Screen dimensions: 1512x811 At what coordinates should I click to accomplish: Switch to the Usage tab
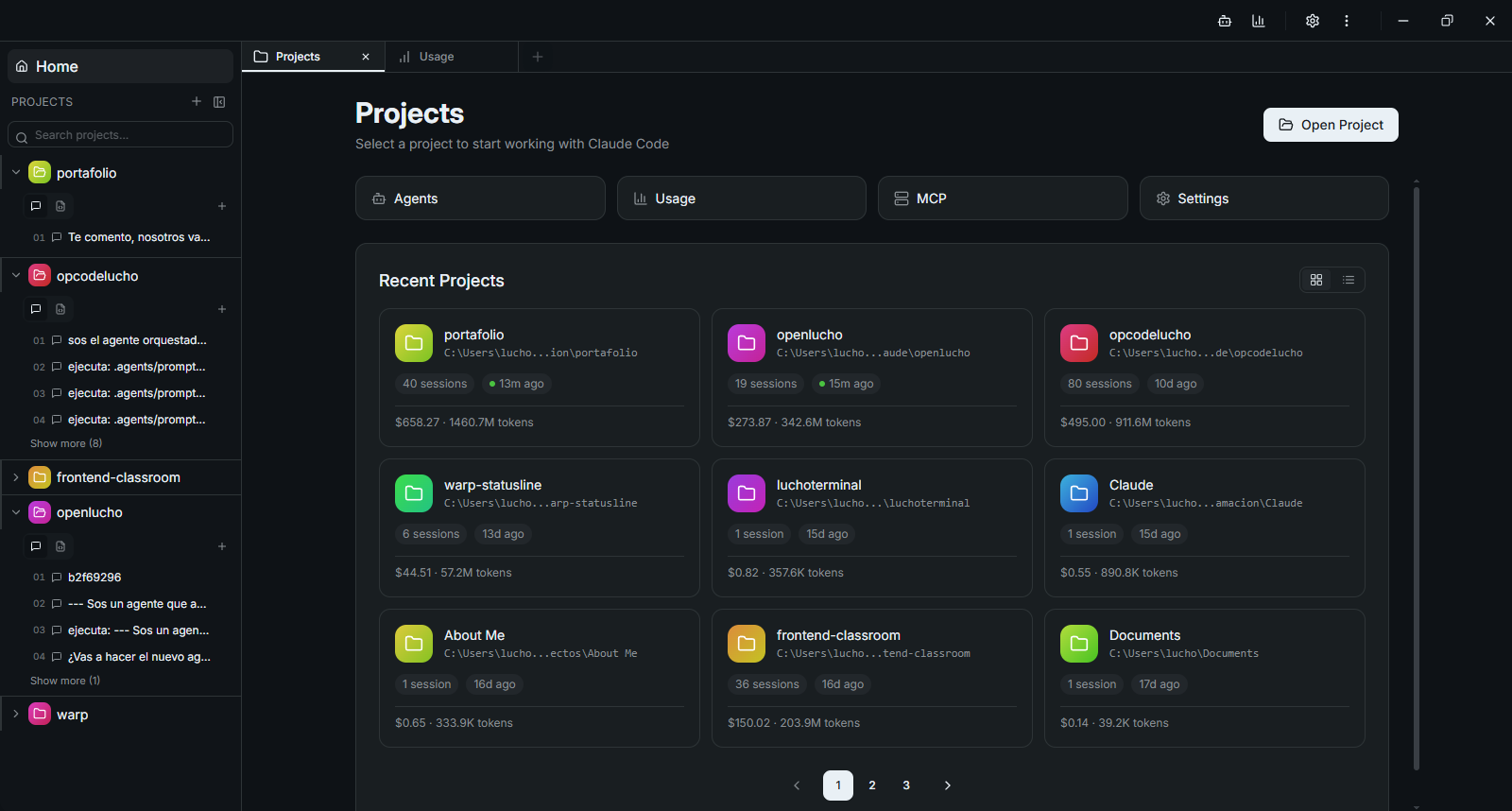point(452,57)
